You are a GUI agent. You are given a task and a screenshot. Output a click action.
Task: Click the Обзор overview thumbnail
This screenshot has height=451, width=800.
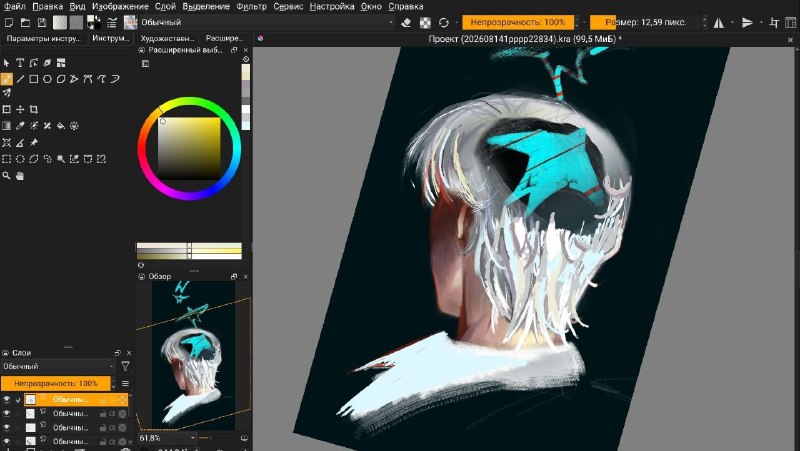[x=194, y=355]
